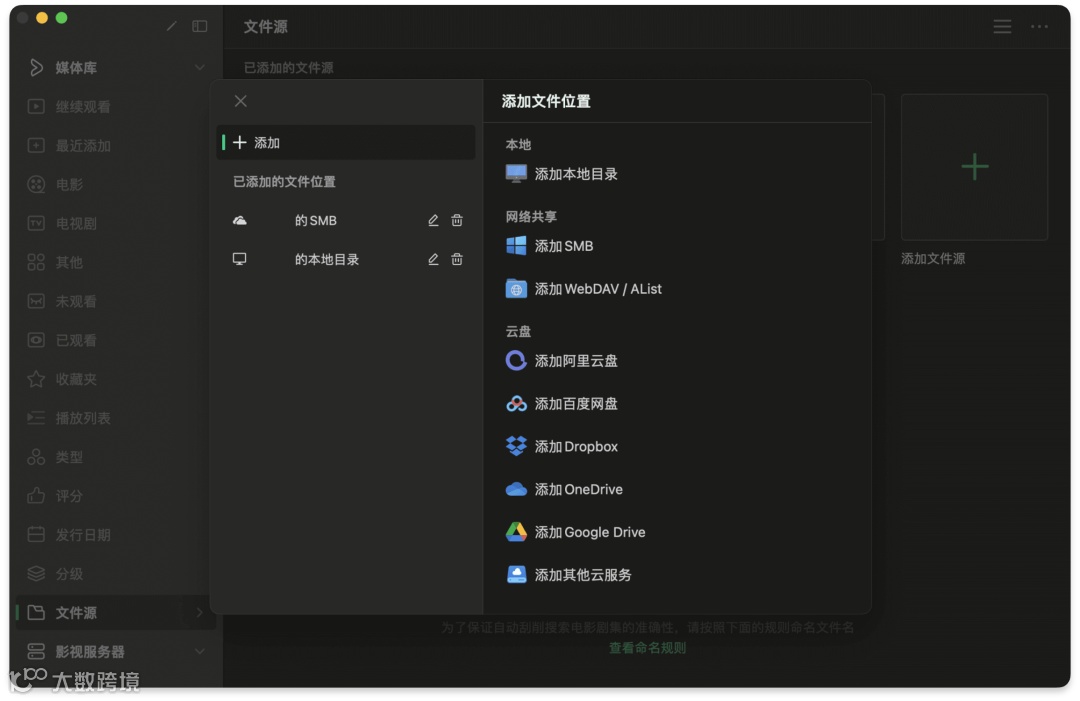Choose 添加 SMB network share
The width and height of the screenshot is (1080, 701).
[549, 246]
